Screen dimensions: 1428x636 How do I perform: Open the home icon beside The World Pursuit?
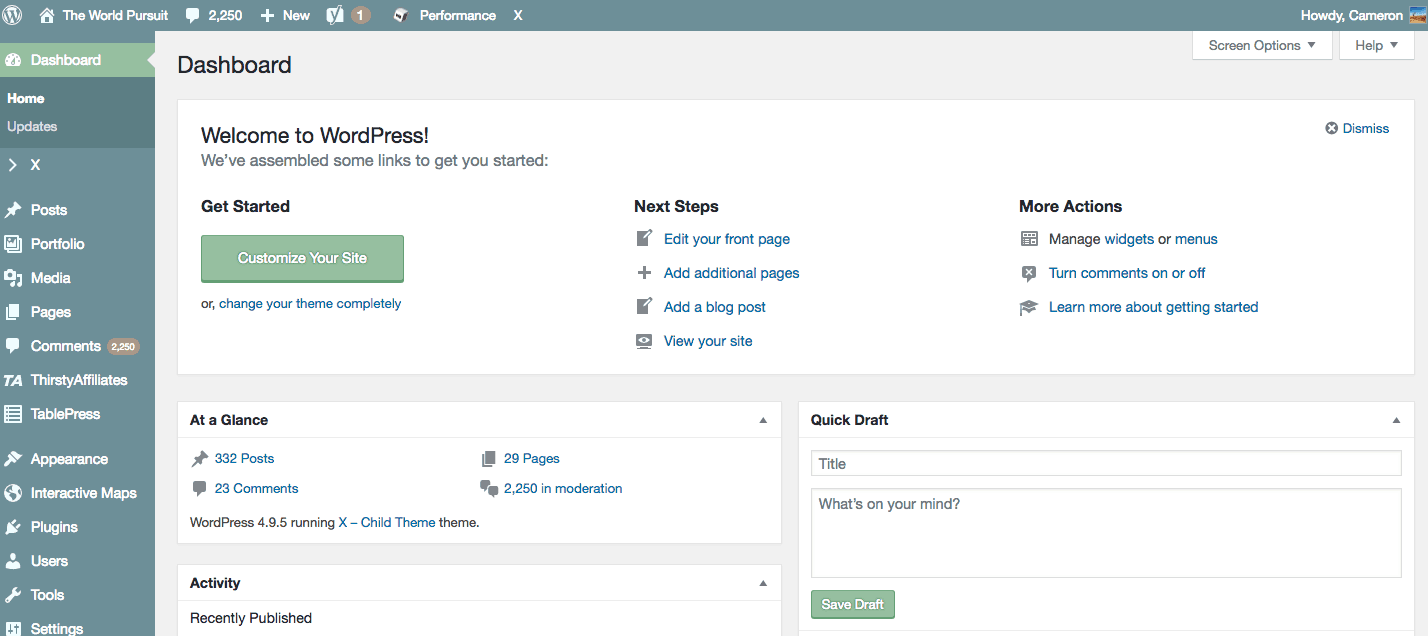point(46,15)
